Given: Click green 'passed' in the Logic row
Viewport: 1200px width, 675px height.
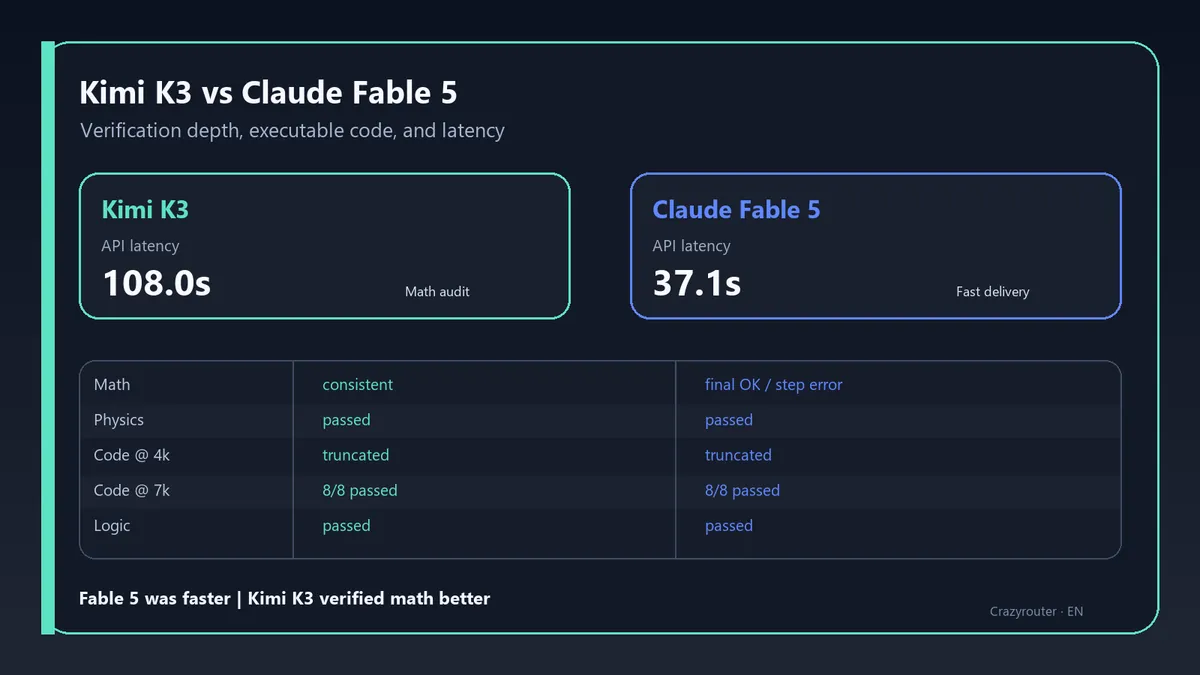Looking at the screenshot, I should point(346,526).
